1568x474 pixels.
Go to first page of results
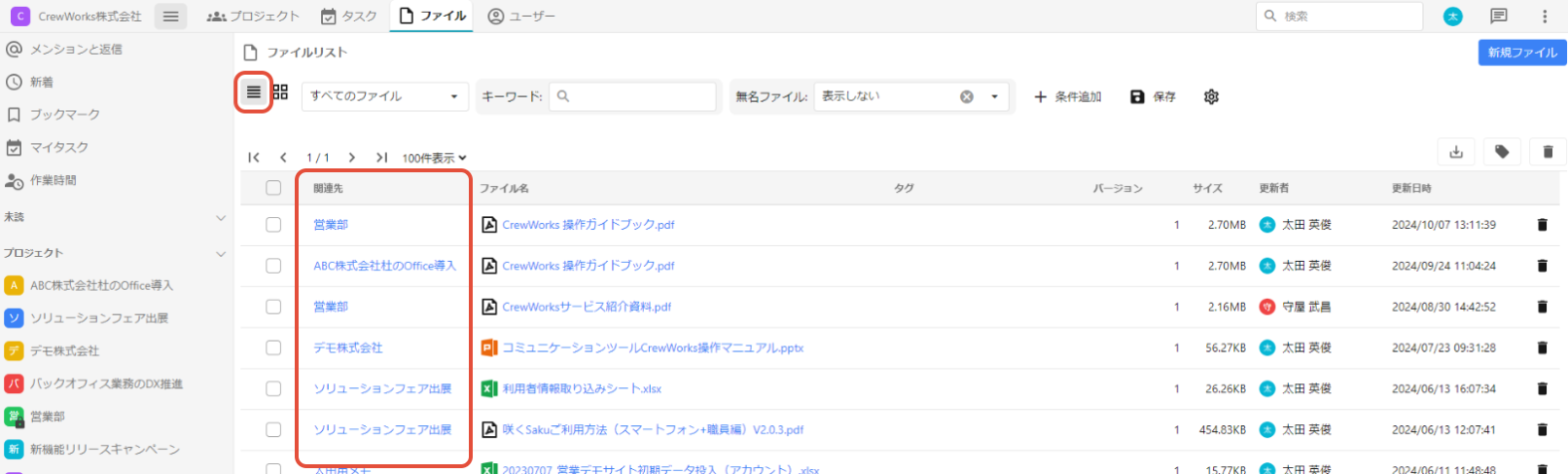254,158
